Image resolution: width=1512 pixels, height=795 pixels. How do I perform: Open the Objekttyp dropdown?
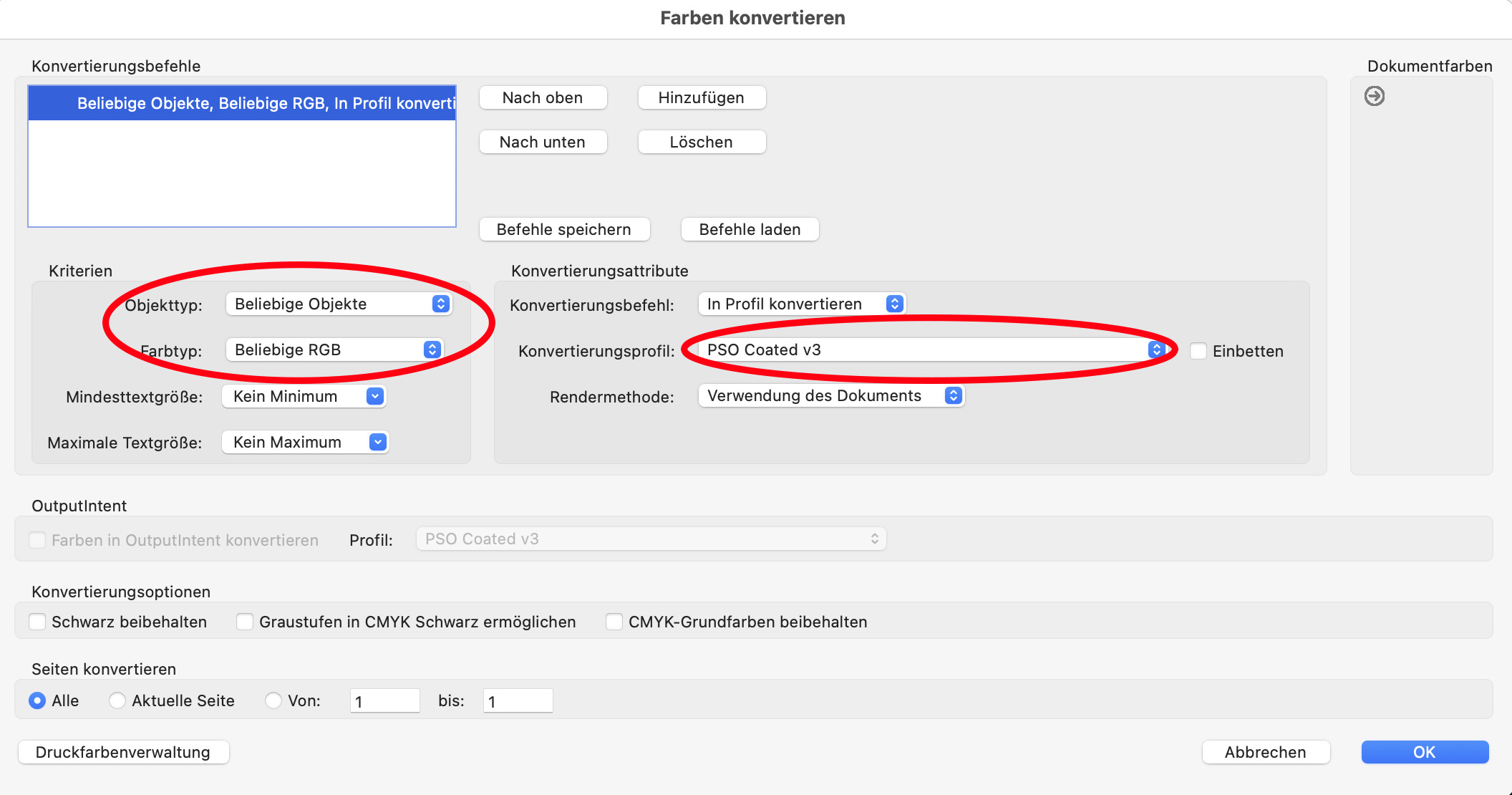tap(338, 304)
